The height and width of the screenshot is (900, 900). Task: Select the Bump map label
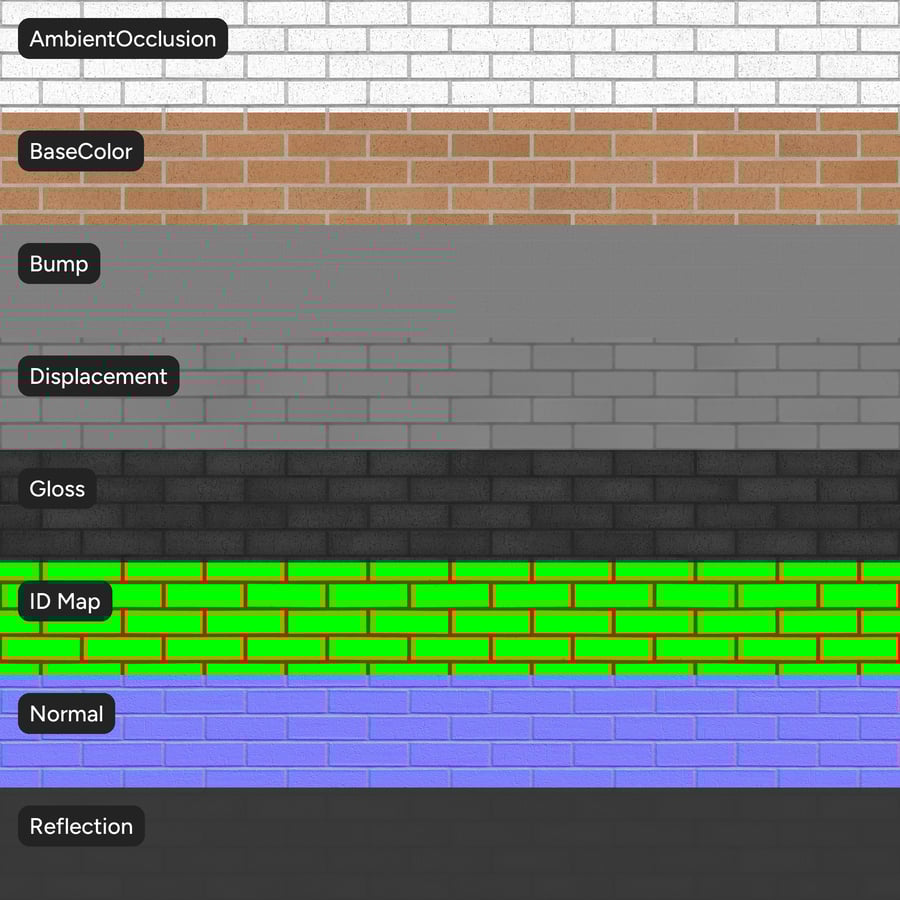(58, 263)
